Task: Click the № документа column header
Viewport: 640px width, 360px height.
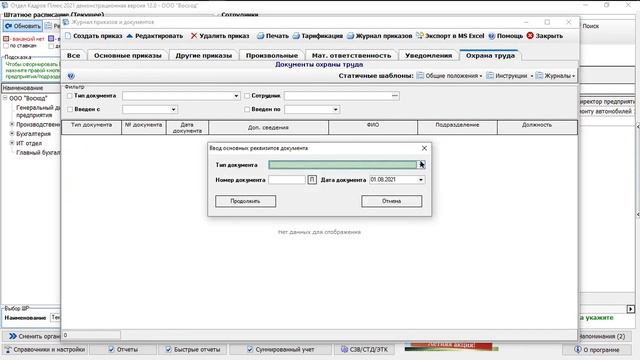Action: [x=144, y=127]
